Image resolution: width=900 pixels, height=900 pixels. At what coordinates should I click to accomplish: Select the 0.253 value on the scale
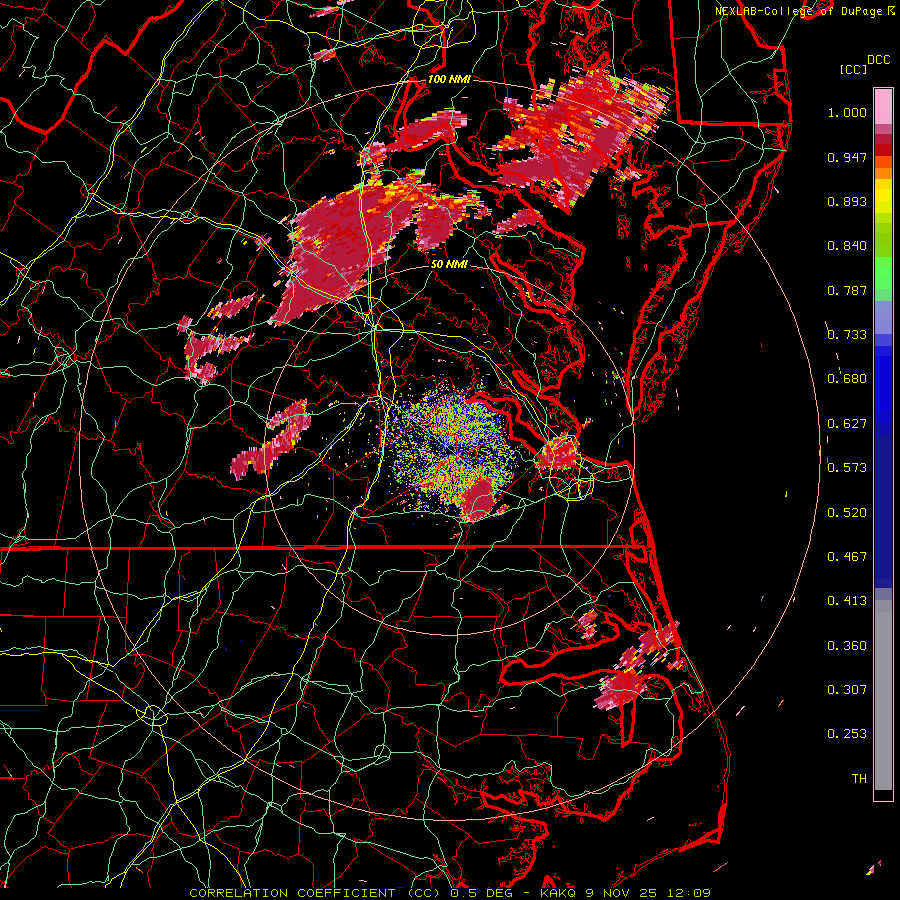click(847, 734)
